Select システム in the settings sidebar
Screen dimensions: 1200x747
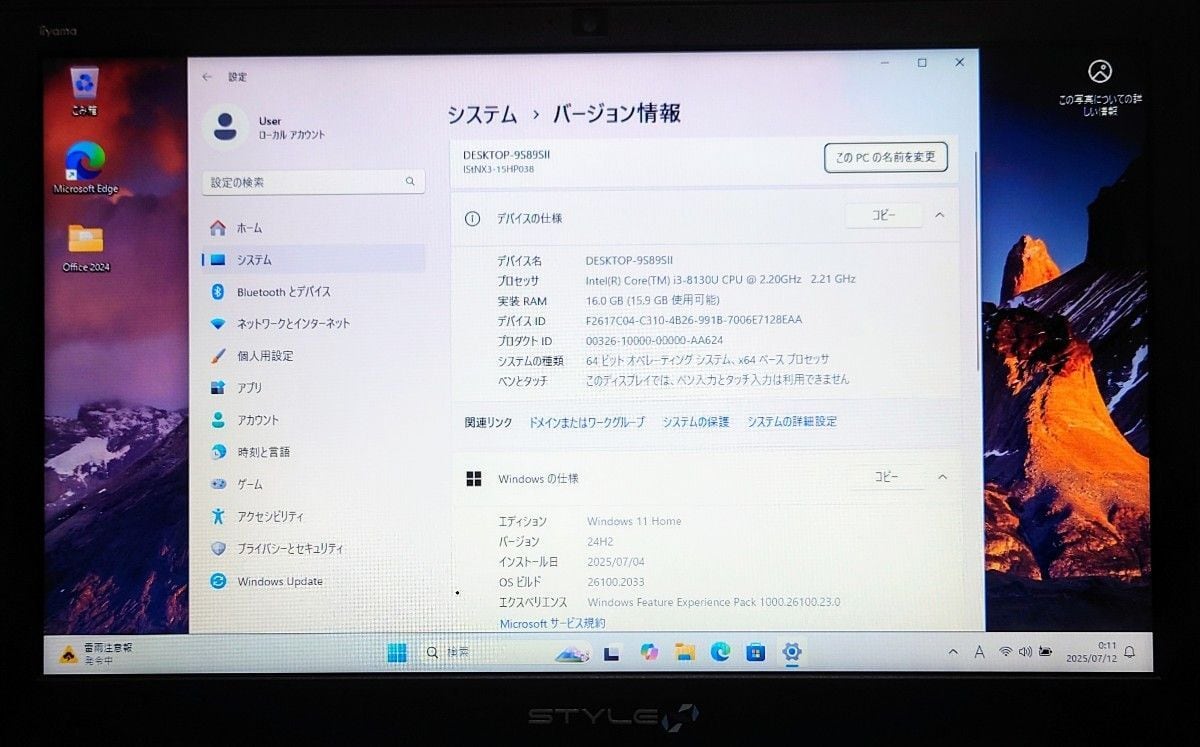pos(313,260)
